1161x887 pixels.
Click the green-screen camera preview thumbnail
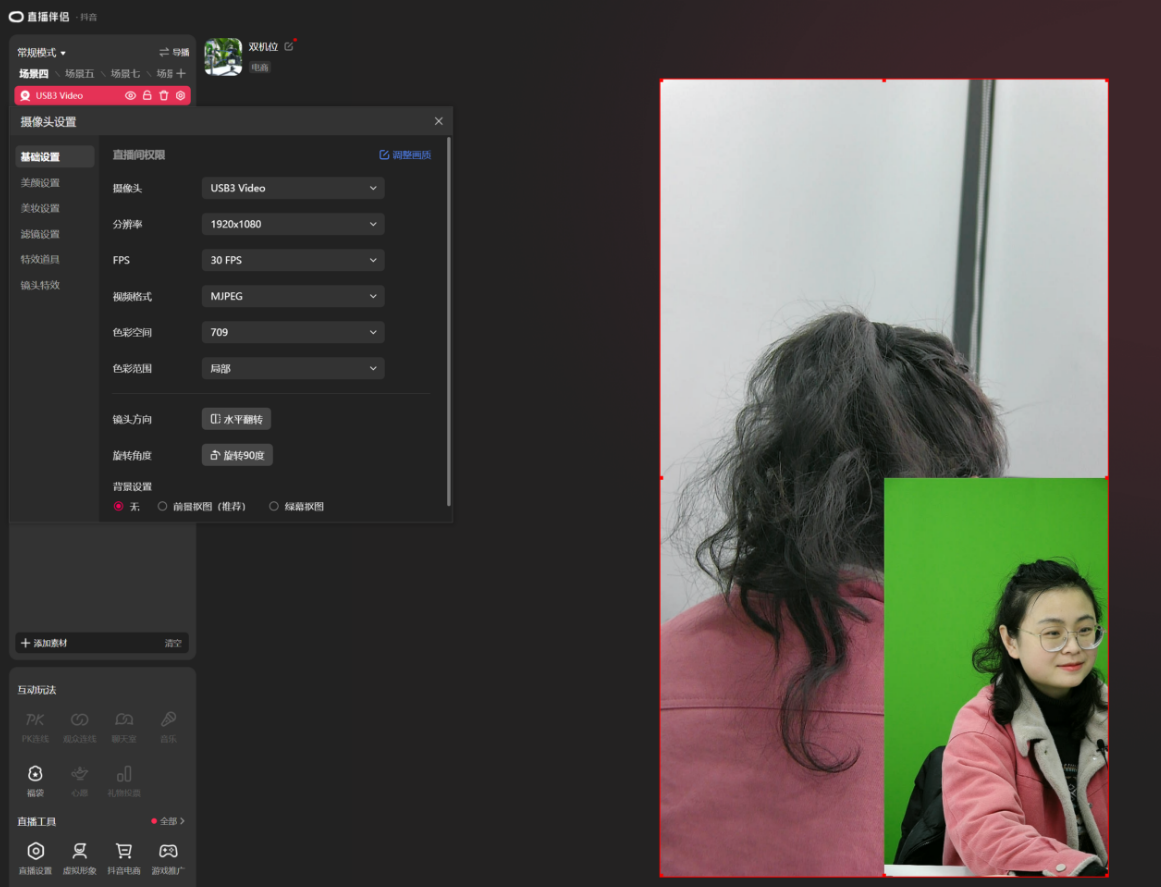click(x=996, y=677)
